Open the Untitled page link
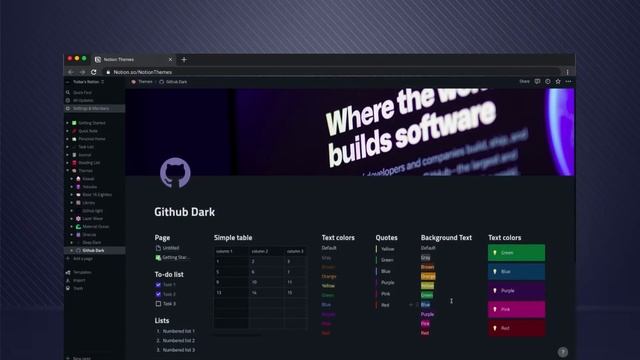 (x=167, y=248)
